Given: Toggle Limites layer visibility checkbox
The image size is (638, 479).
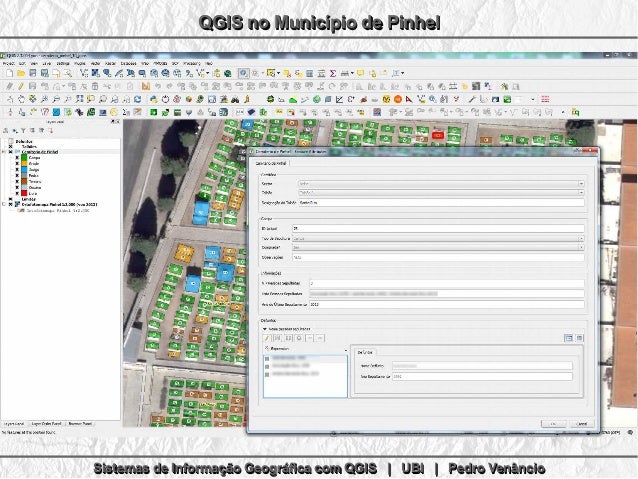Looking at the screenshot, I should (x=11, y=199).
